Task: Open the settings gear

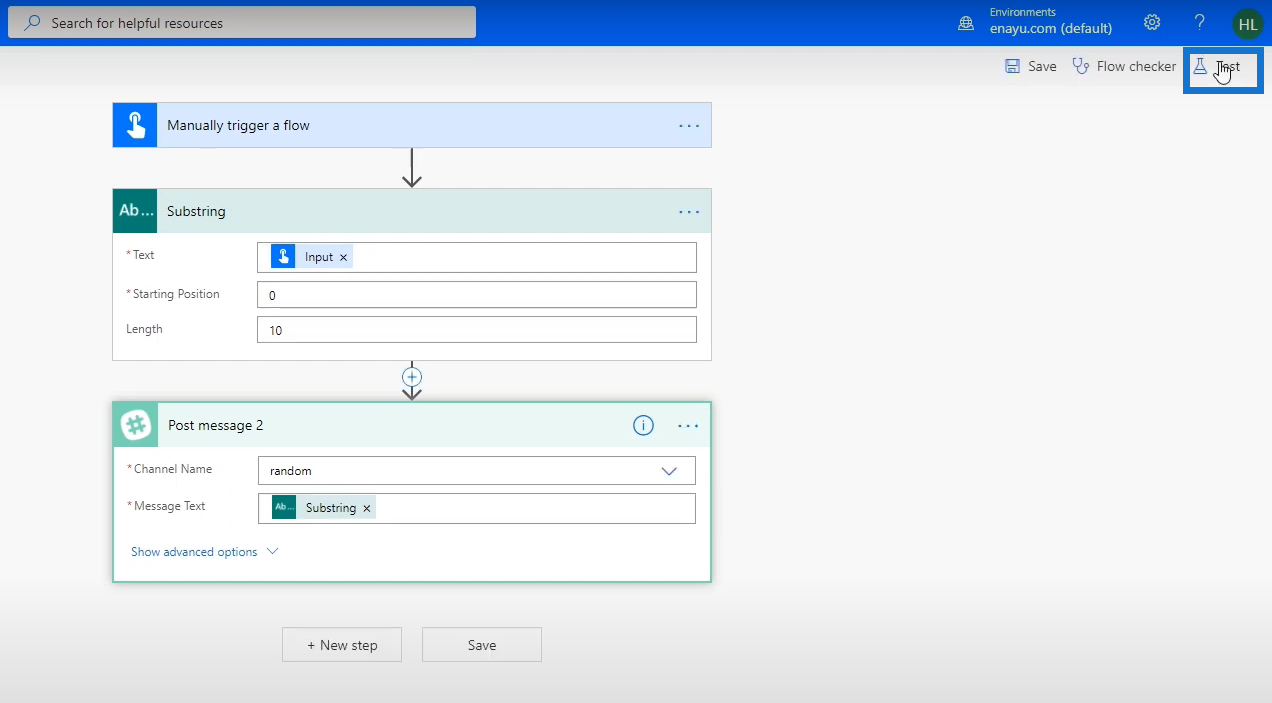Action: (x=1152, y=22)
